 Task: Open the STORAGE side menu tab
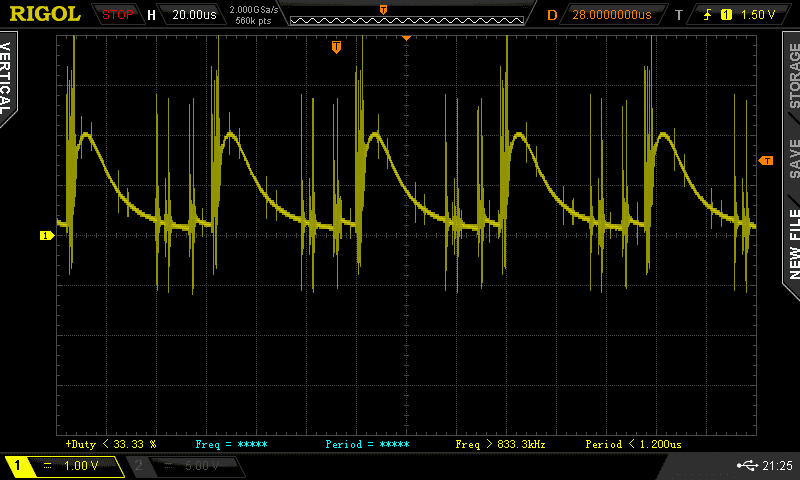(x=793, y=76)
